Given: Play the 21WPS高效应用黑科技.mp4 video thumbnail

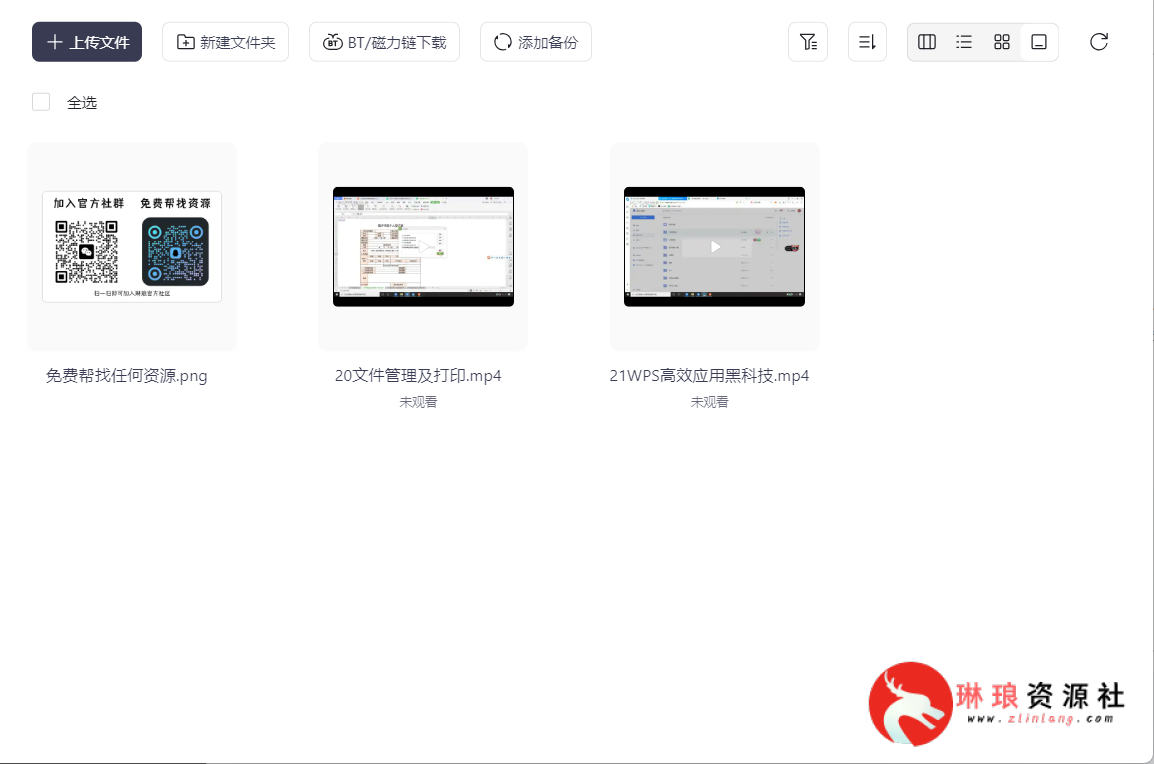Looking at the screenshot, I should pos(715,247).
